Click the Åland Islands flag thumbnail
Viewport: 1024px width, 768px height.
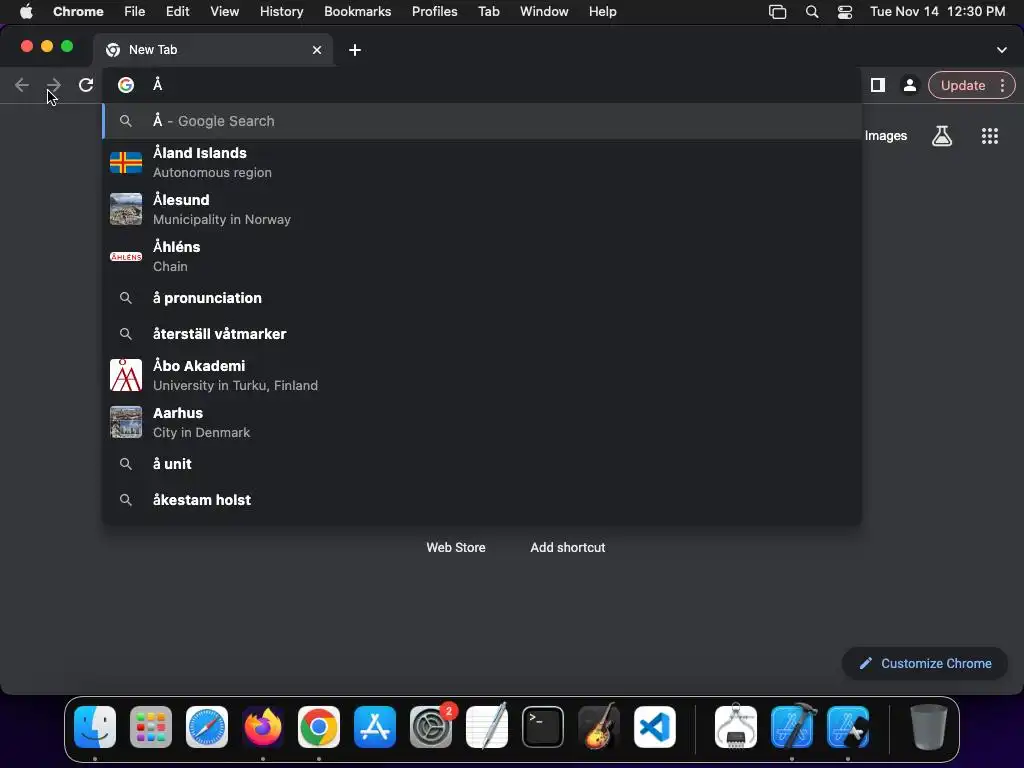pos(126,163)
